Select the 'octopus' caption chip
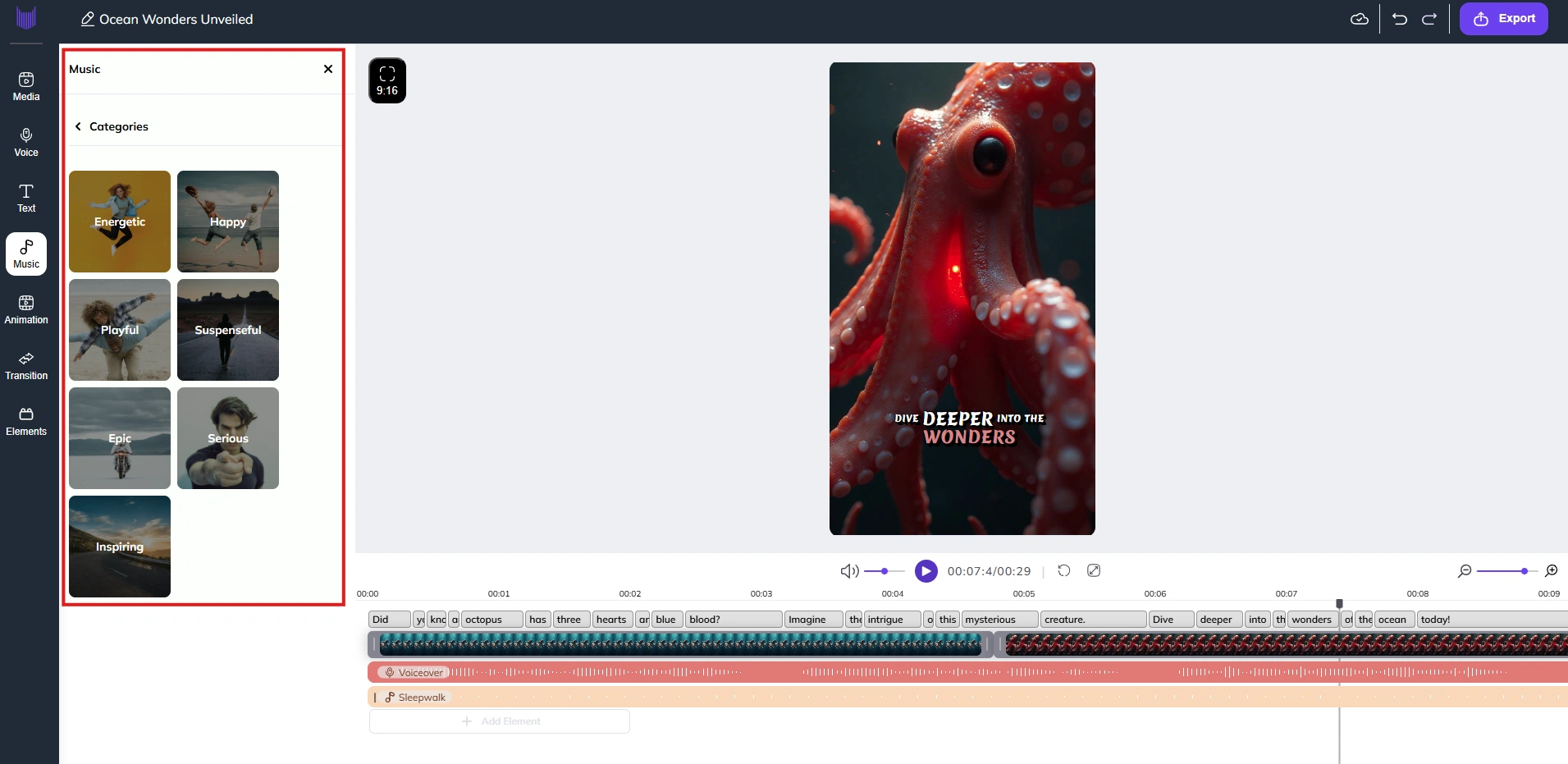The image size is (1568, 764). point(492,620)
